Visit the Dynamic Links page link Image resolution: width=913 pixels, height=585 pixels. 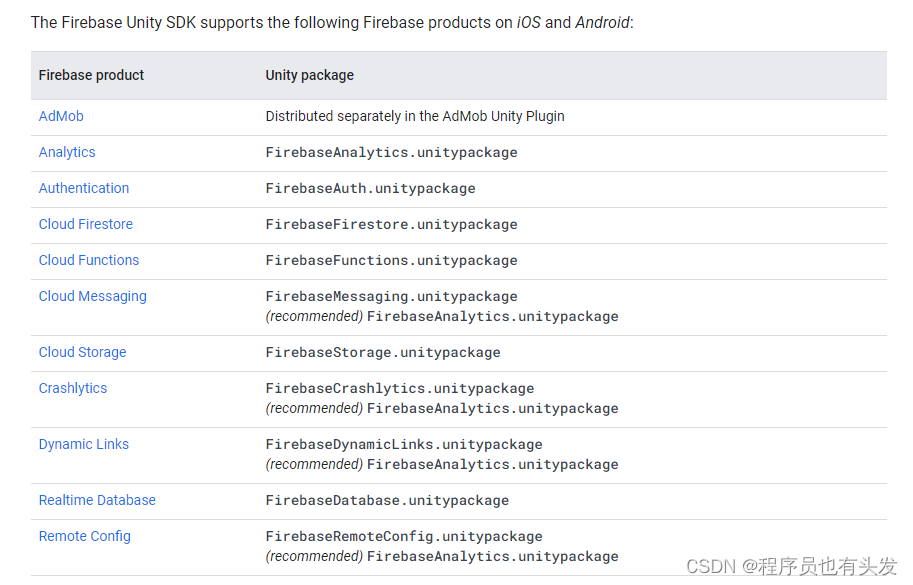(x=83, y=445)
